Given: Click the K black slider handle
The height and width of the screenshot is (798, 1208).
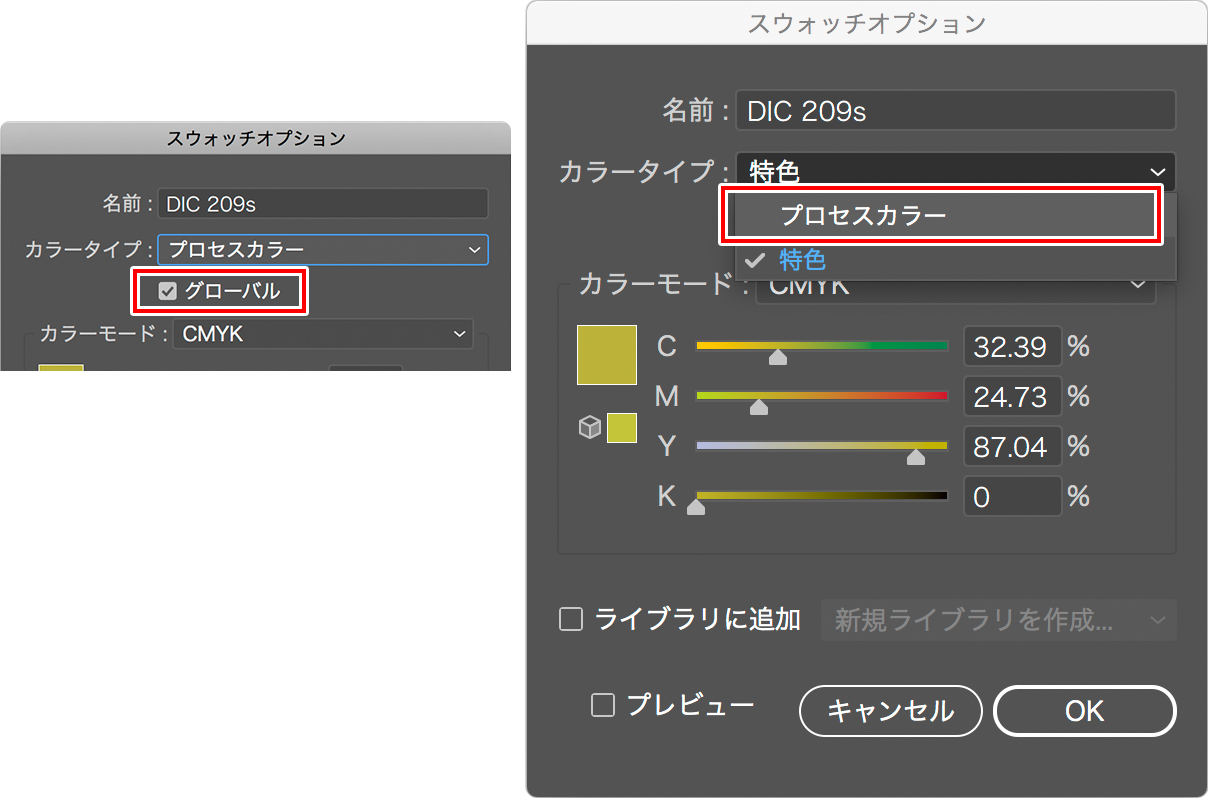Looking at the screenshot, I should pos(696,507).
